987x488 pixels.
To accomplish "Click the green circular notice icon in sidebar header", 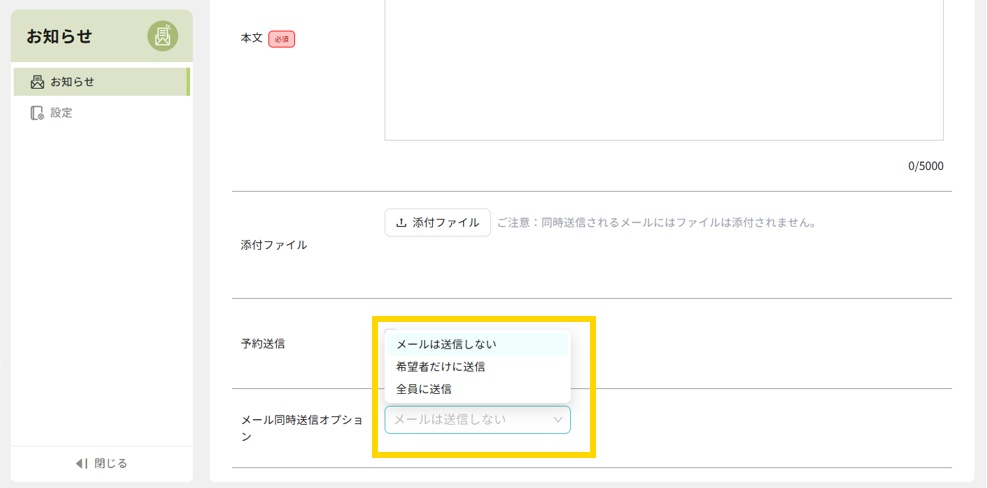I will click(163, 36).
